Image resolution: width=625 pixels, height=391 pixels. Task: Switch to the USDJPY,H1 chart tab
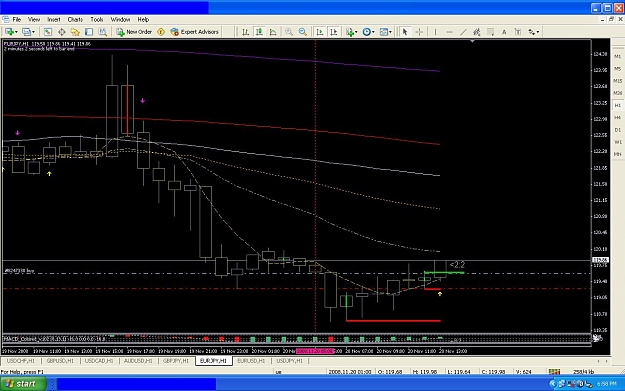click(289, 361)
